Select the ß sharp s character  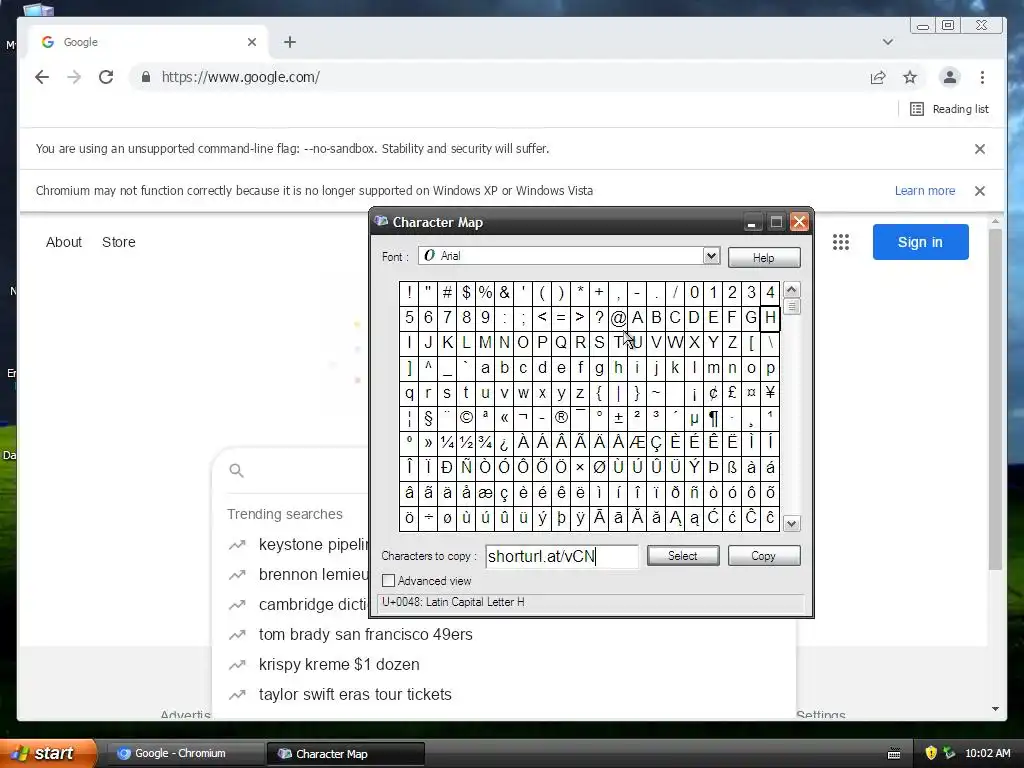(x=732, y=468)
